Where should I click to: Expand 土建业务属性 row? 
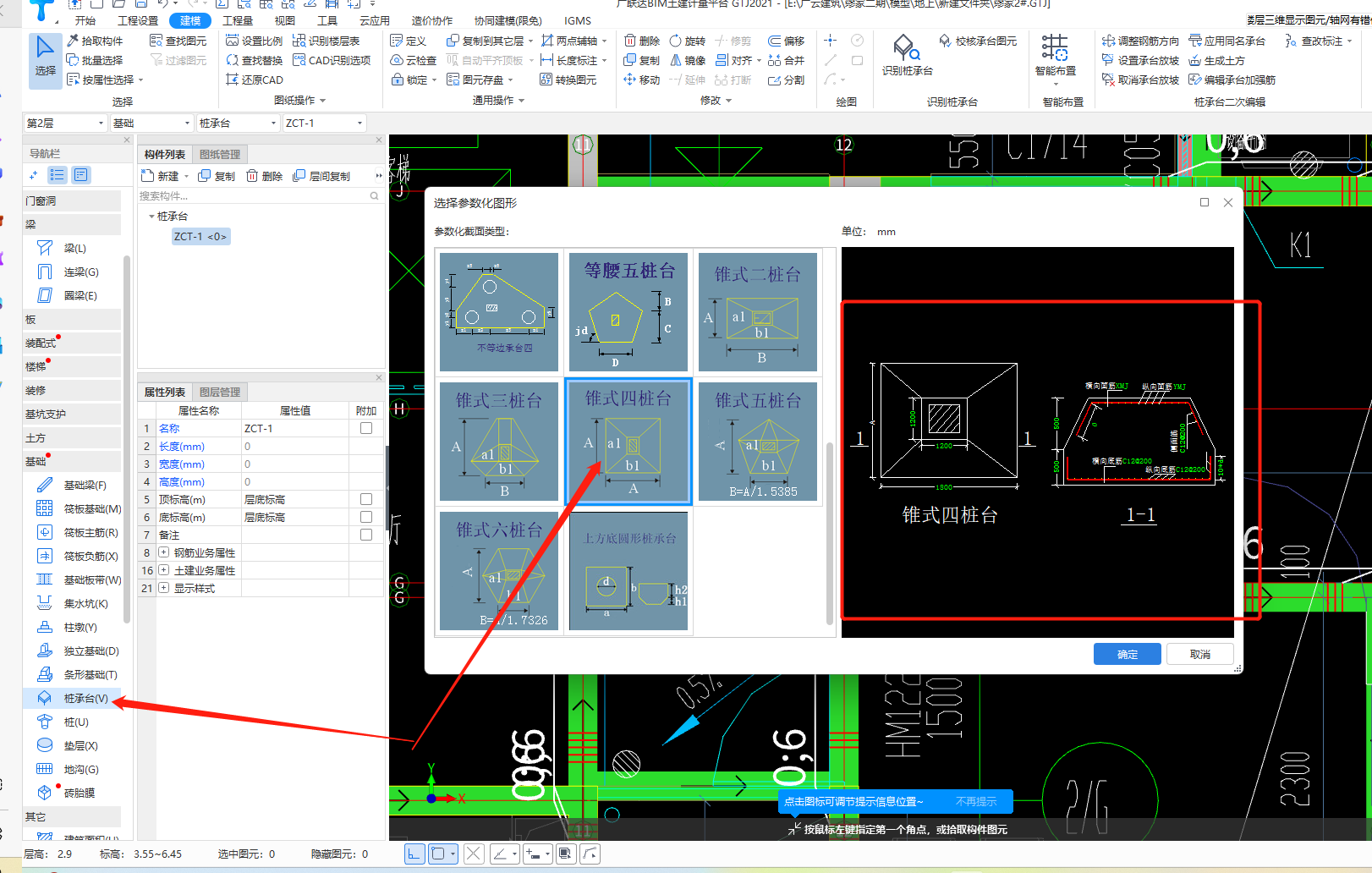(x=164, y=570)
